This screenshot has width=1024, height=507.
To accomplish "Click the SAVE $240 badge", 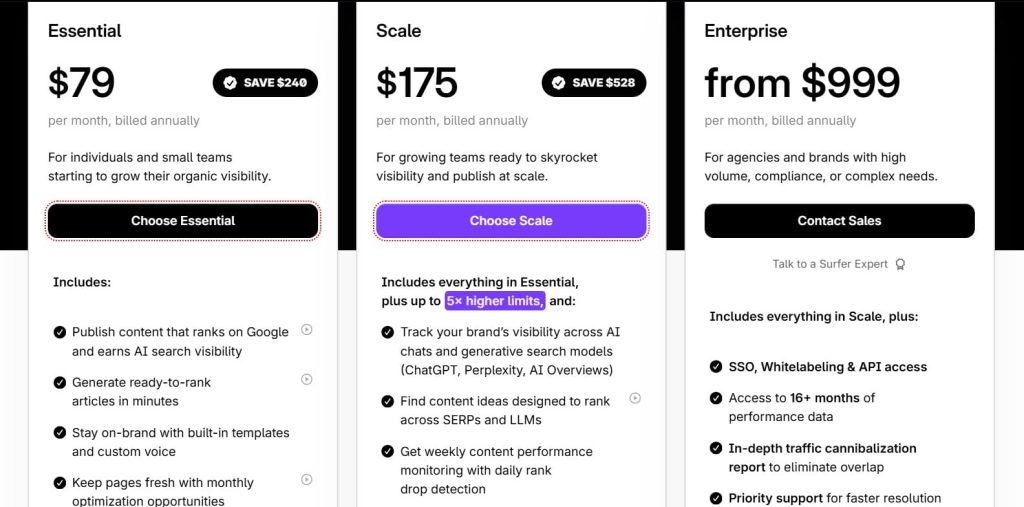I will pyautogui.click(x=265, y=83).
